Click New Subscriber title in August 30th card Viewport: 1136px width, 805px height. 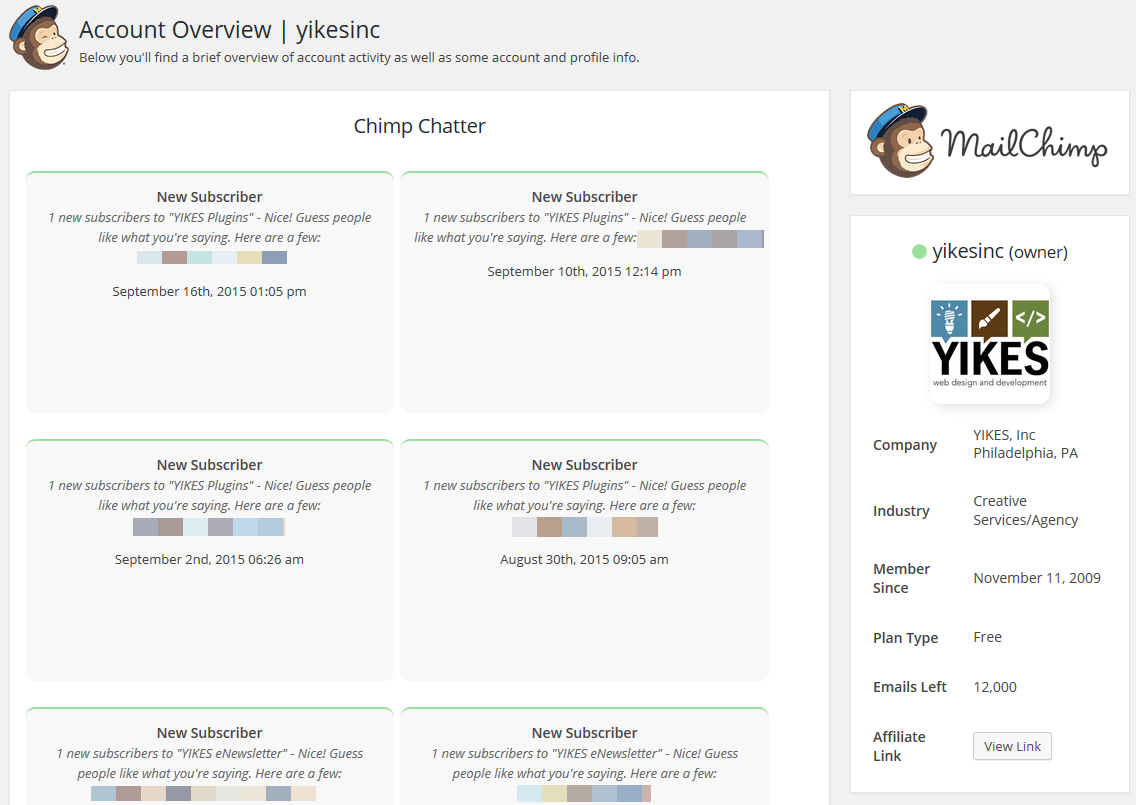[x=584, y=465]
